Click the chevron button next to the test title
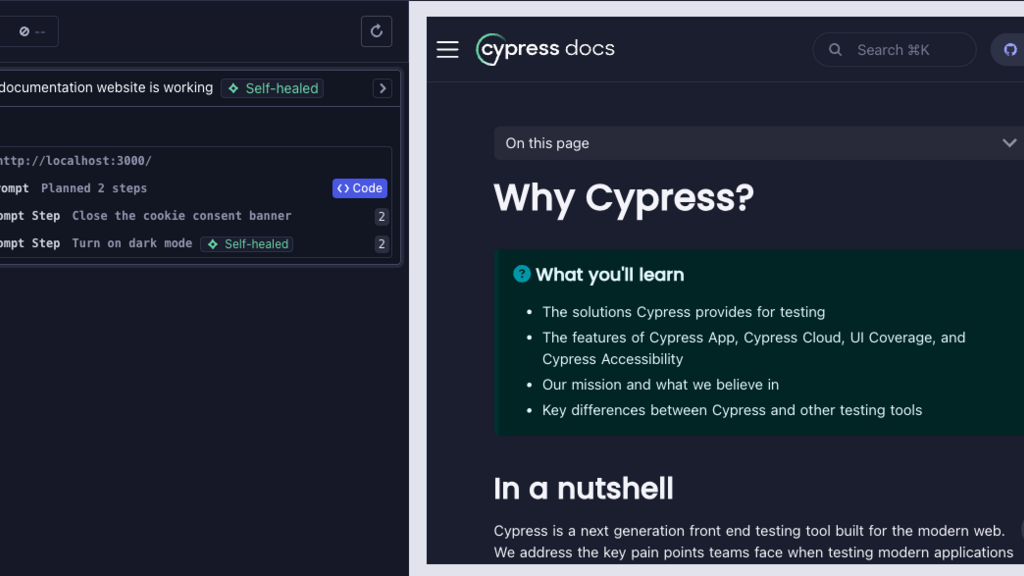1024x576 pixels. click(382, 88)
